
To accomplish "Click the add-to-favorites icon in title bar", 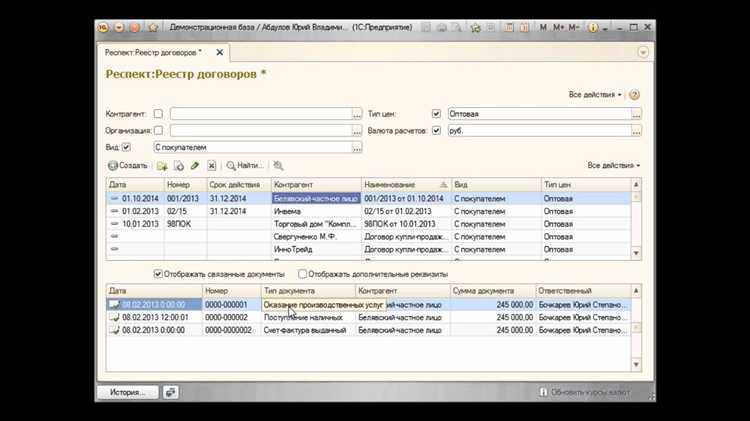I will [x=475, y=28].
